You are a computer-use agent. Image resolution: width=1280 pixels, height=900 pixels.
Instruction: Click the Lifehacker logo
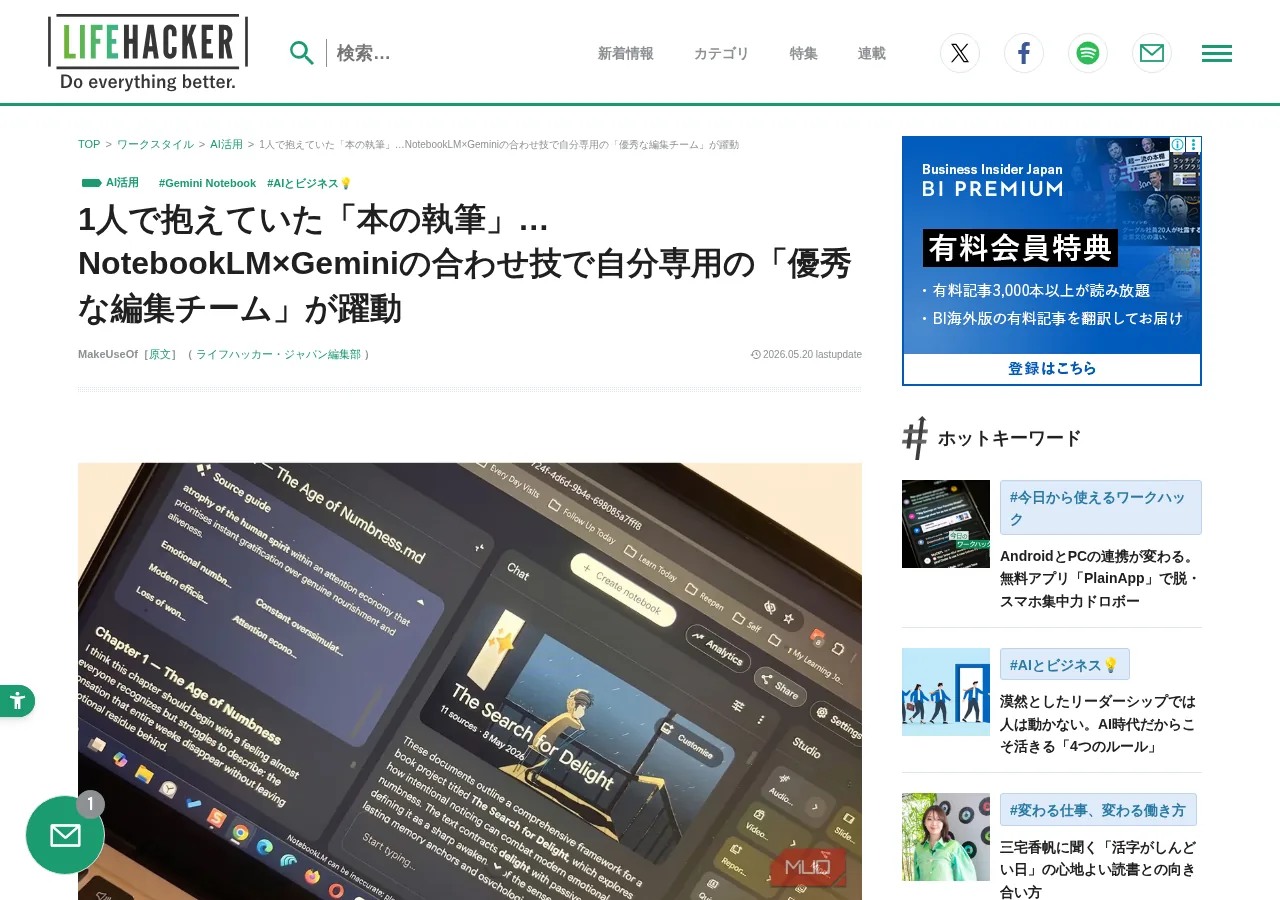148,52
